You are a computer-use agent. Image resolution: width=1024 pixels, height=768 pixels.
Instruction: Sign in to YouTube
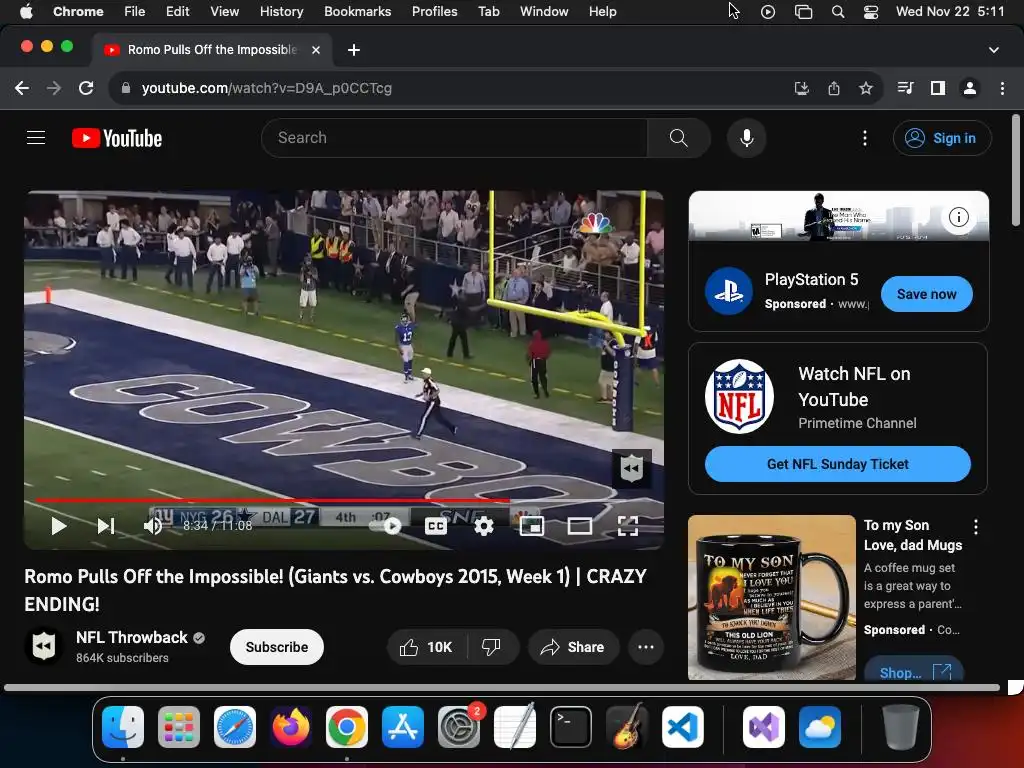(942, 138)
